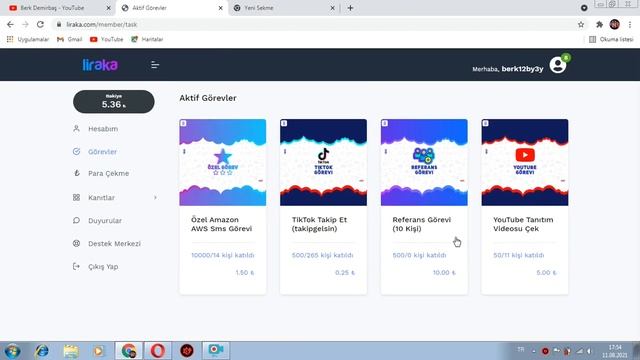Click the Görevler checkmark icon in sidebar
640x360 pixels.
pos(76,151)
